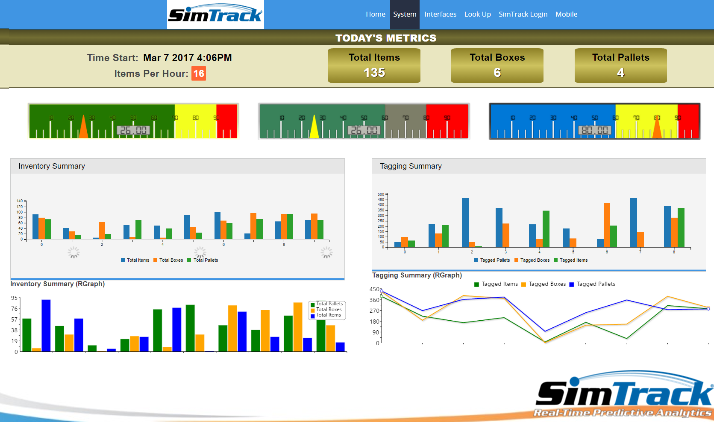The image size is (714, 422).
Task: Open the Look Up menu
Action: coord(478,15)
